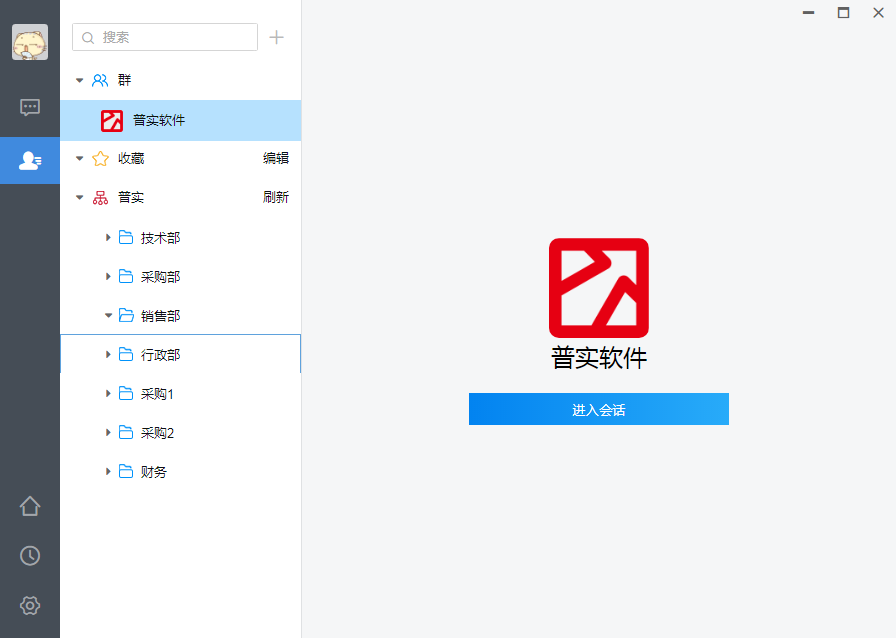Select the 财务 department label
Viewport: 896px width, 638px height.
[154, 472]
